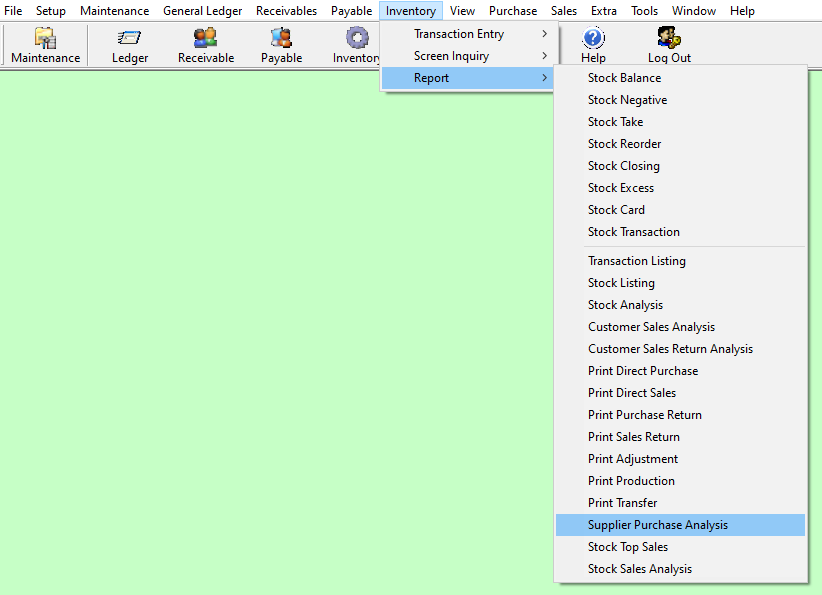Screen dimensions: 822x595
Task: Select Customer Sales Return Analysis
Action: pyautogui.click(x=680, y=349)
